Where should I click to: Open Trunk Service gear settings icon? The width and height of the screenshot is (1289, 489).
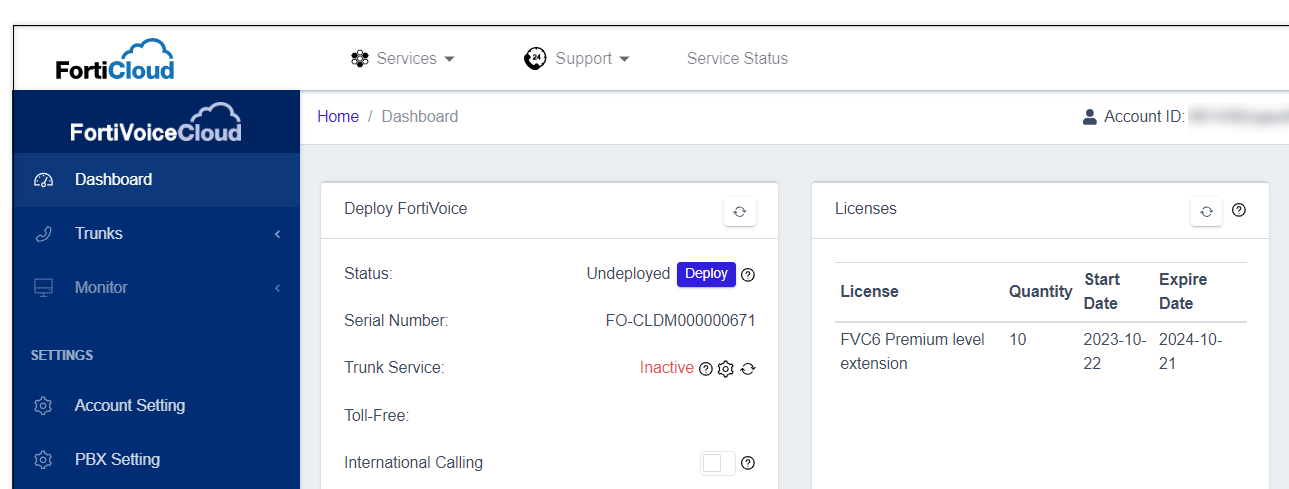[x=726, y=369]
